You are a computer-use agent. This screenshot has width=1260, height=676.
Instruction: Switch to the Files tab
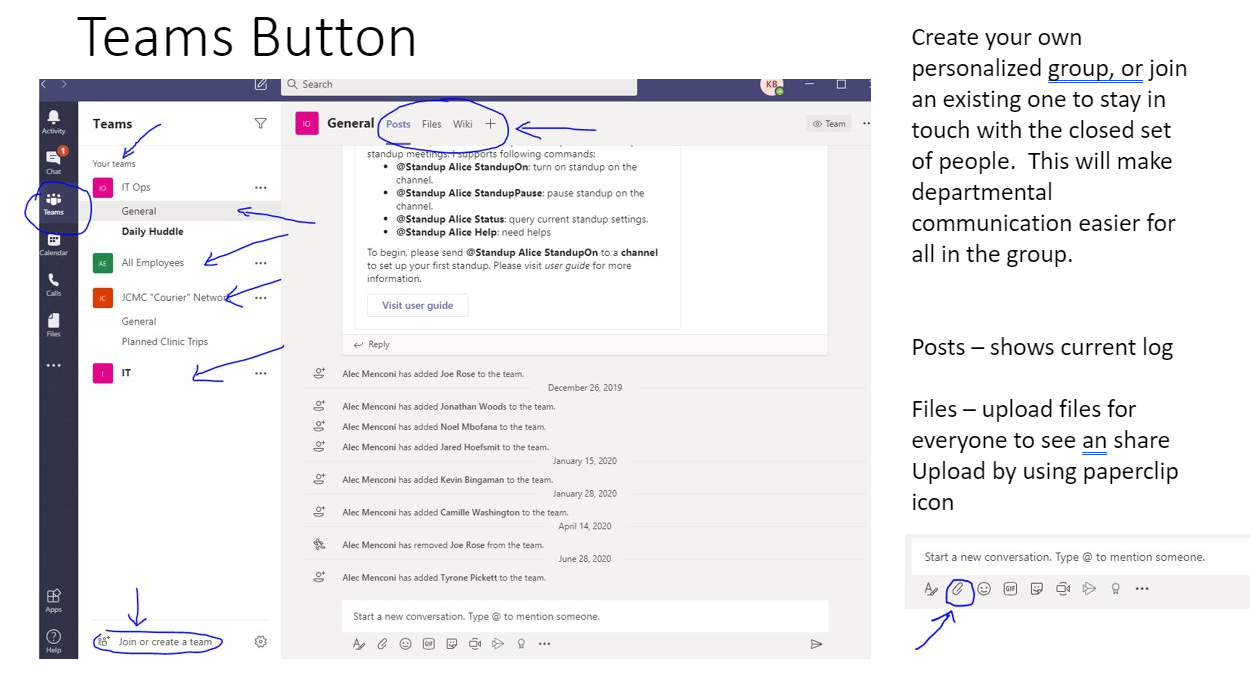[432, 124]
